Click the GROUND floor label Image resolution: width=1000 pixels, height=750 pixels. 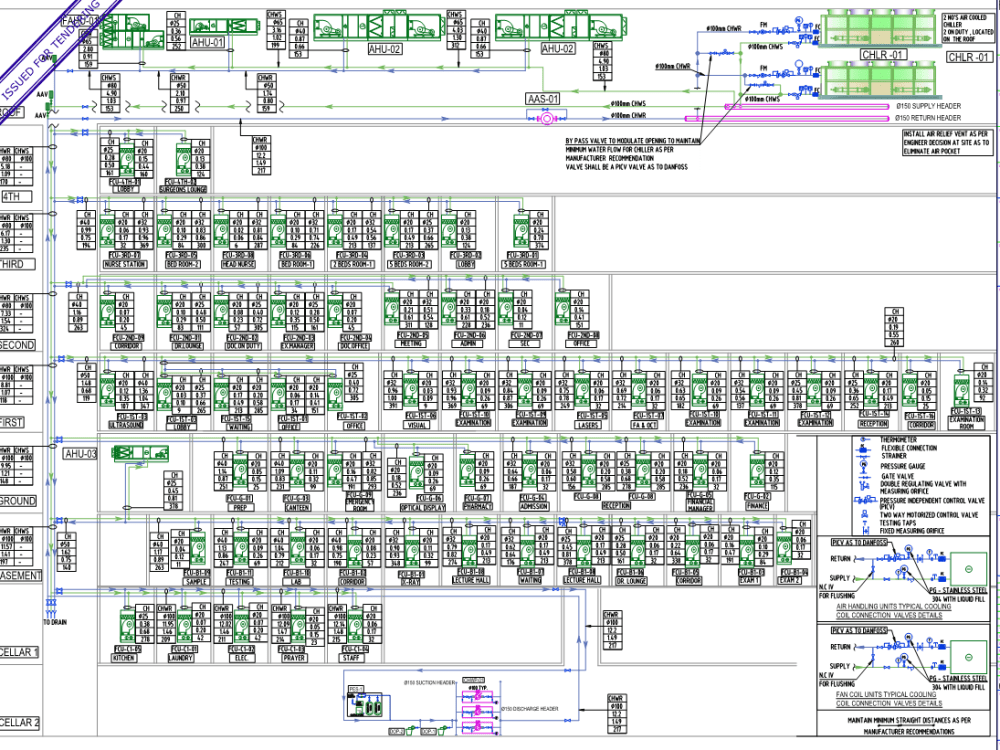(18, 501)
